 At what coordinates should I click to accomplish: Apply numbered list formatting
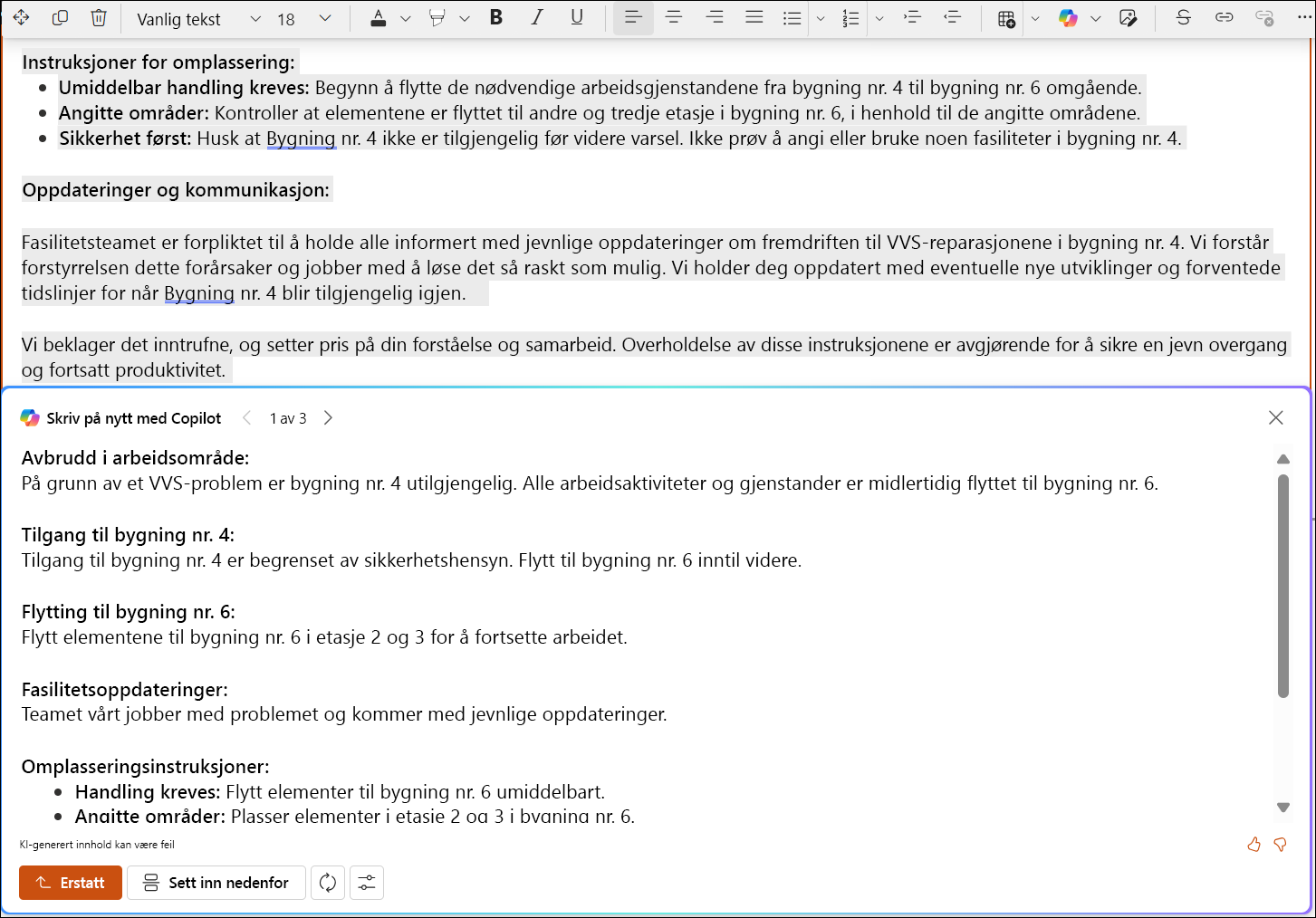(850, 18)
